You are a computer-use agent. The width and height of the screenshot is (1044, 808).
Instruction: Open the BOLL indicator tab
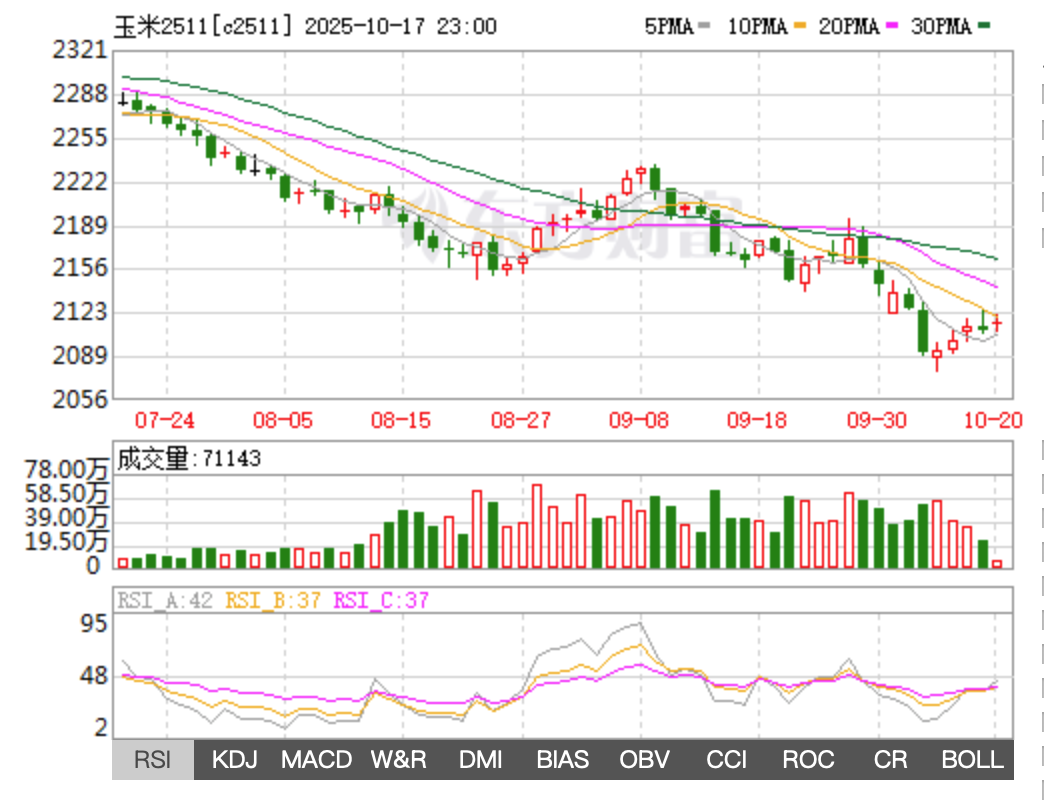(x=972, y=760)
